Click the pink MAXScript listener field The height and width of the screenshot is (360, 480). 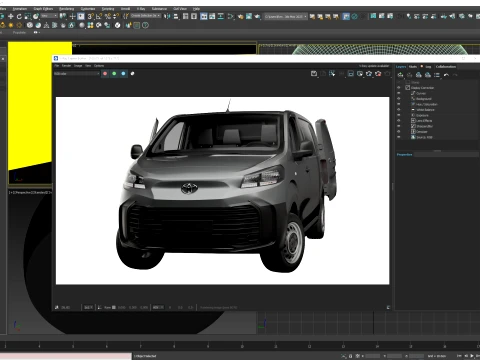[x=66, y=356]
